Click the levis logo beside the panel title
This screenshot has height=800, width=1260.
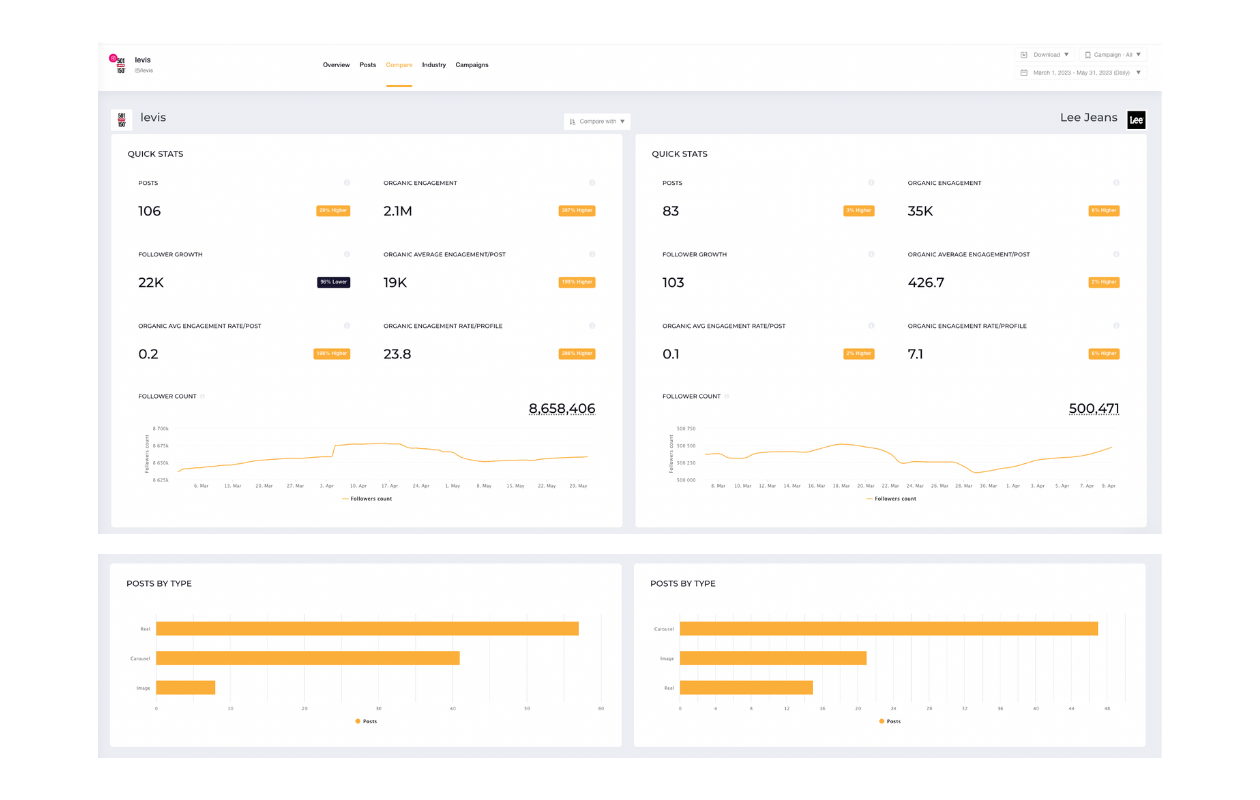pos(121,119)
